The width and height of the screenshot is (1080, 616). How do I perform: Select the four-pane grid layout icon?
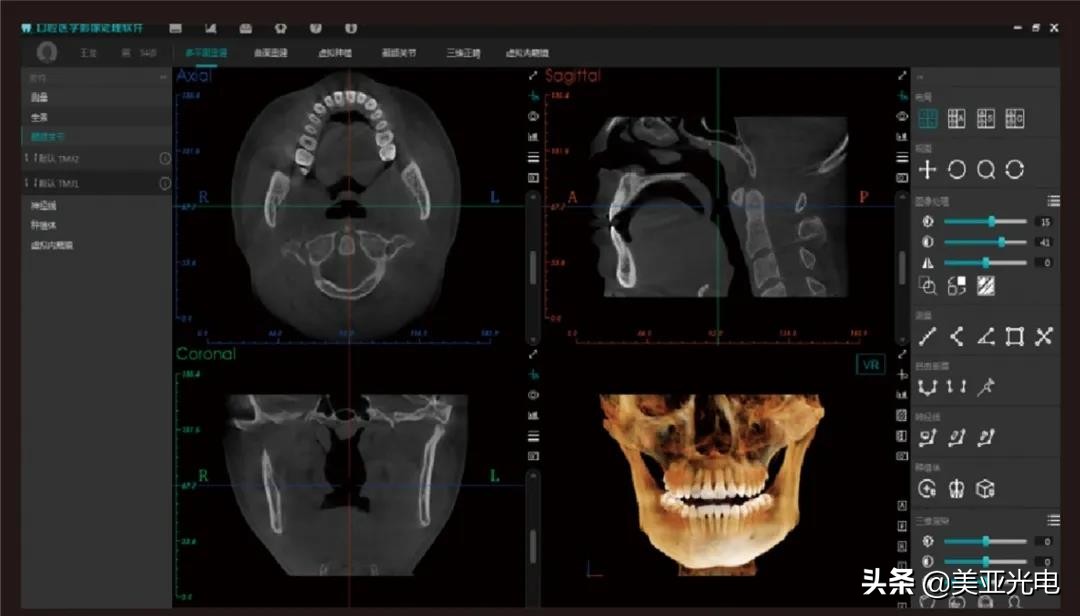(x=928, y=119)
